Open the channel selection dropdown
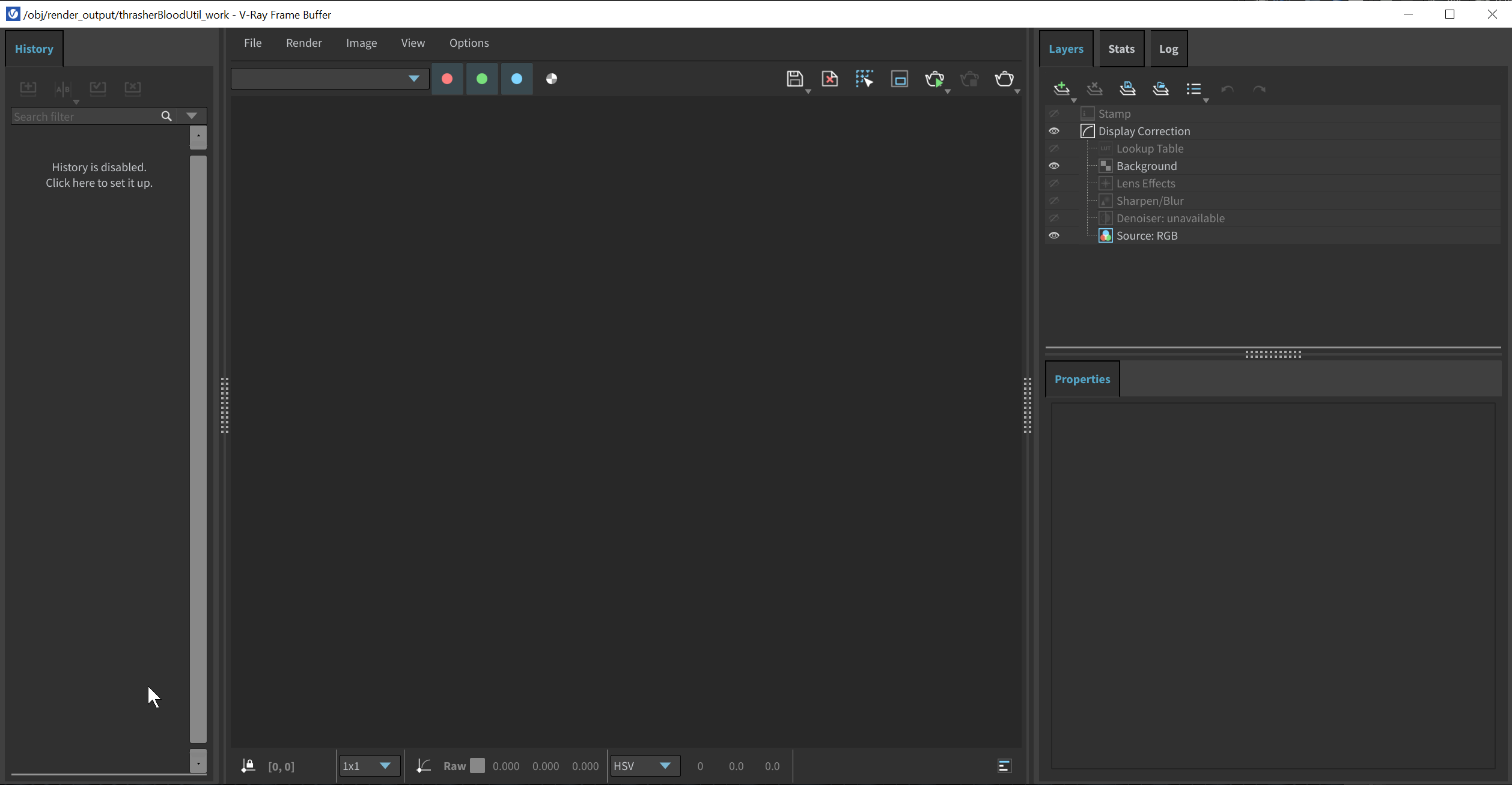This screenshot has height=785, width=1512. (330, 79)
